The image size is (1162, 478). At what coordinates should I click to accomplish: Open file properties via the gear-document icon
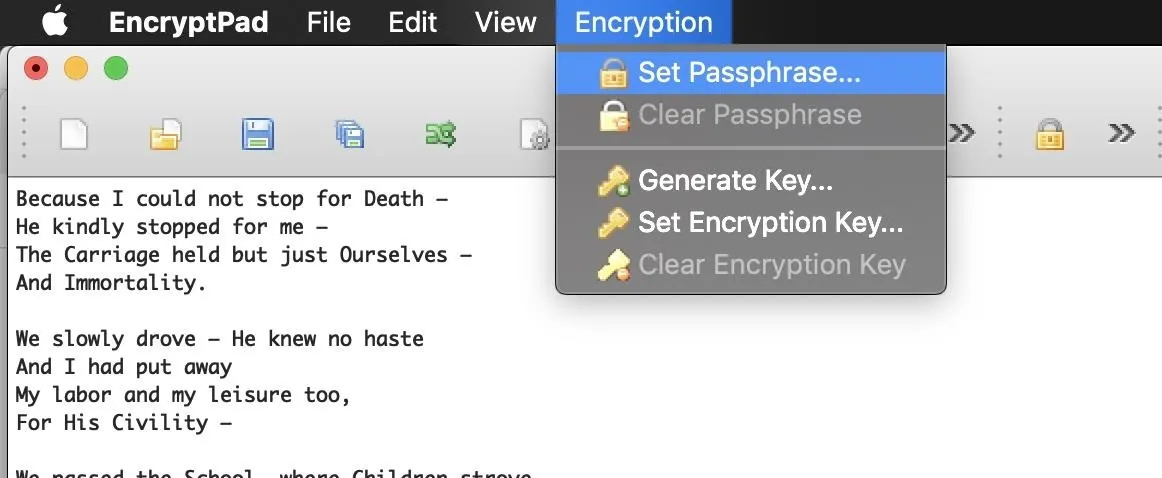tap(535, 134)
